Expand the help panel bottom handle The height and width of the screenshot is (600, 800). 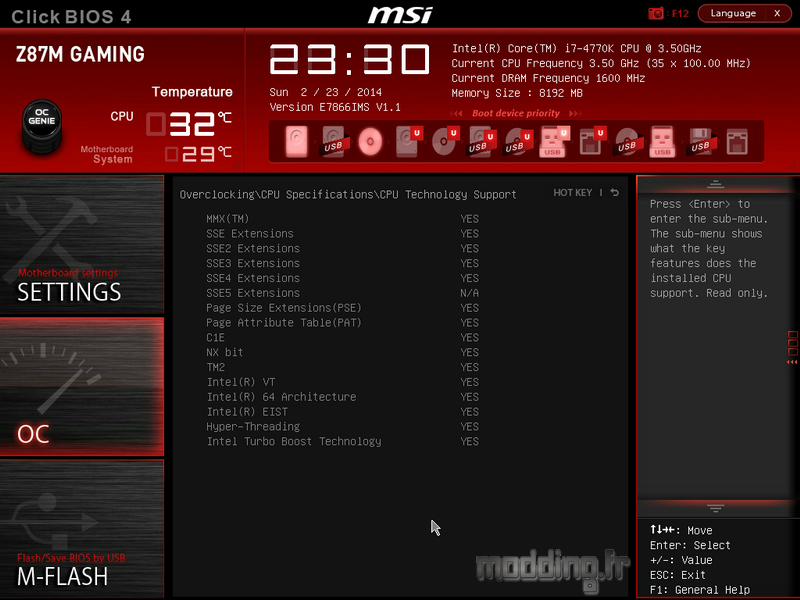click(715, 508)
